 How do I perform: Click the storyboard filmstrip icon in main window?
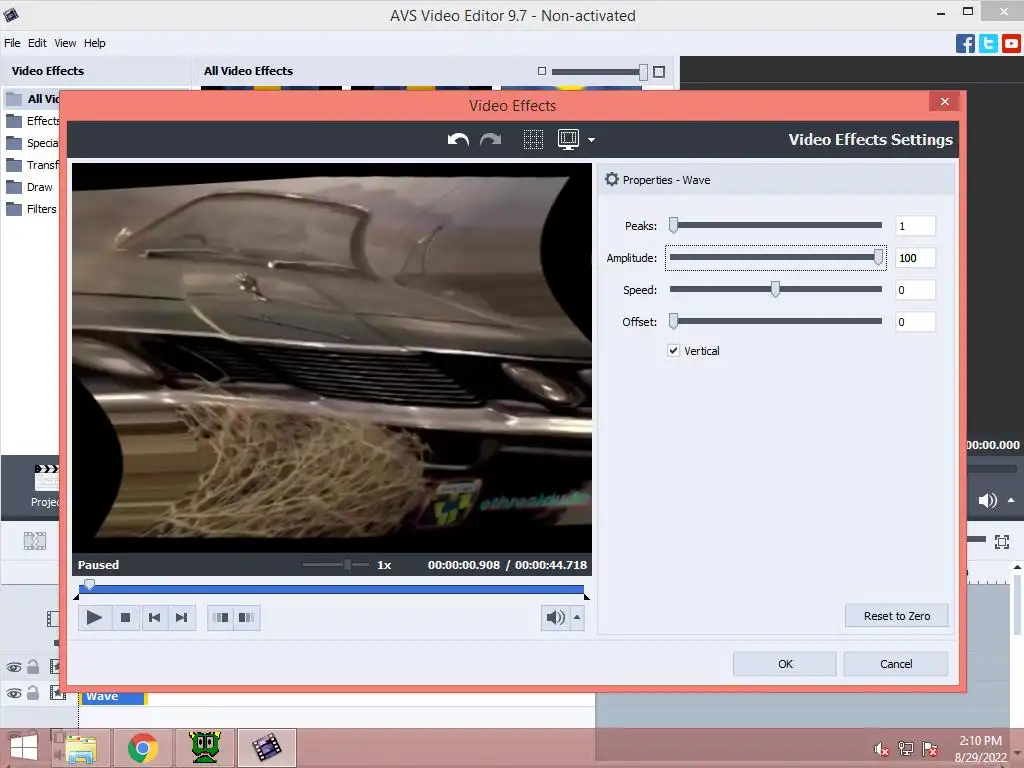coord(35,541)
